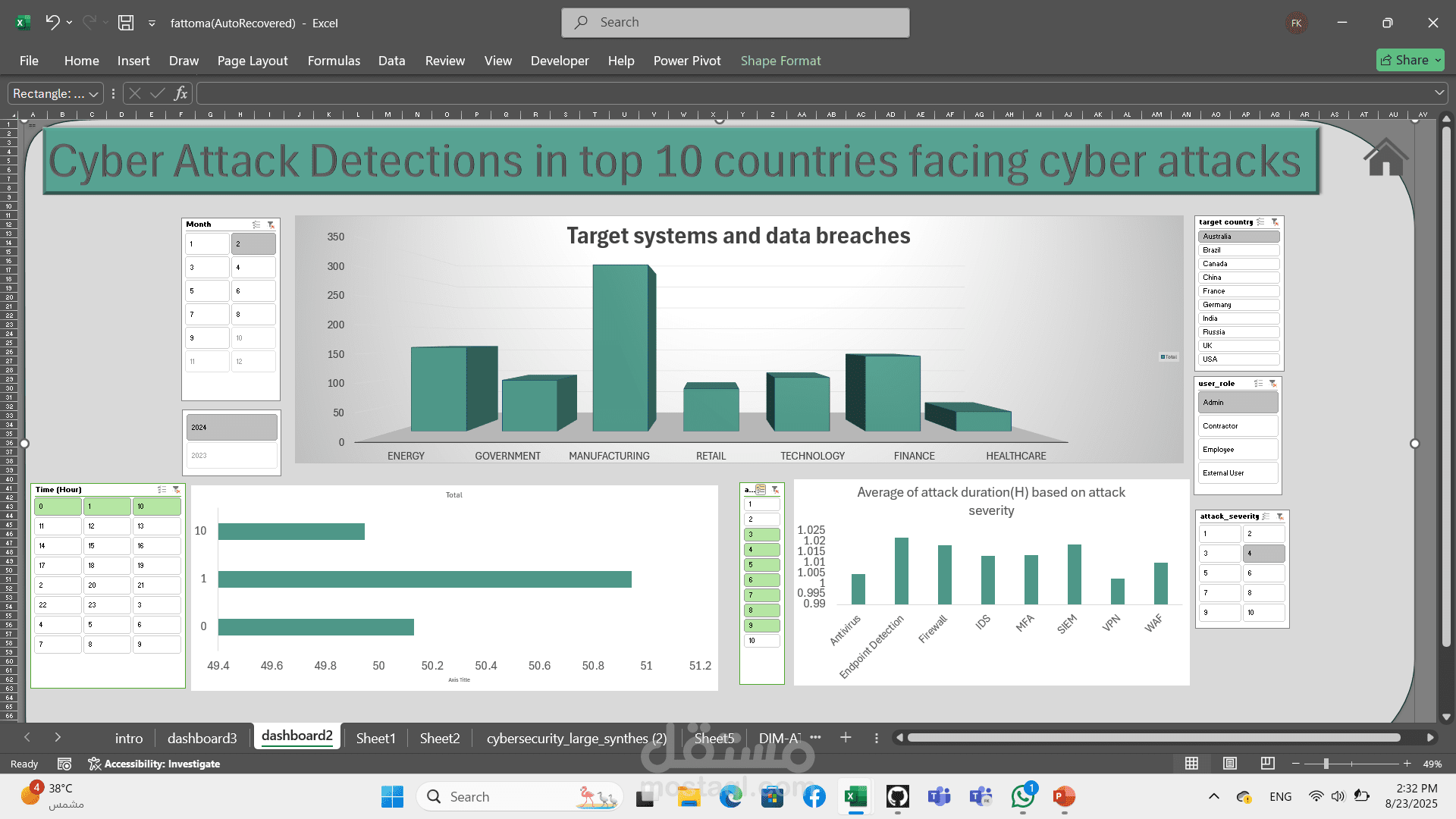Clear filter on target country slicer
This screenshot has height=819, width=1456.
coord(1275,222)
